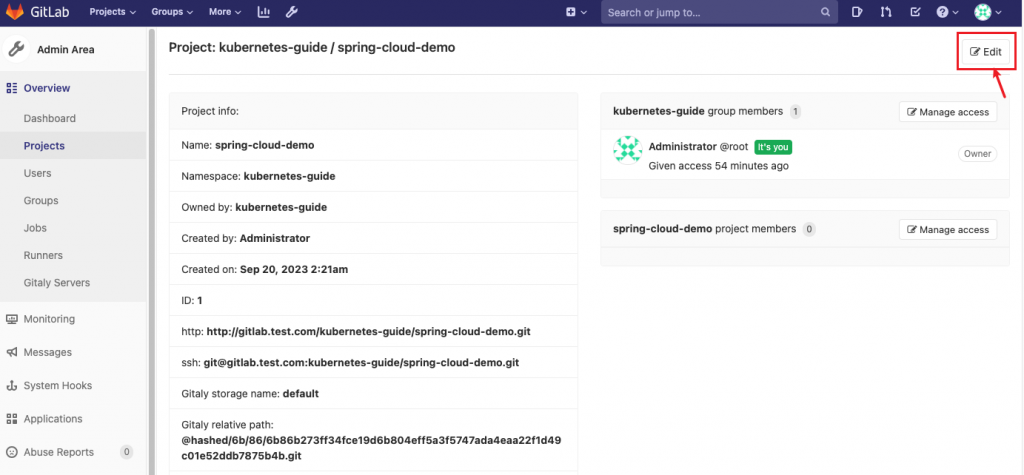Image resolution: width=1024 pixels, height=475 pixels.
Task: Manage access for kubernetes-guide group members
Action: [x=948, y=112]
